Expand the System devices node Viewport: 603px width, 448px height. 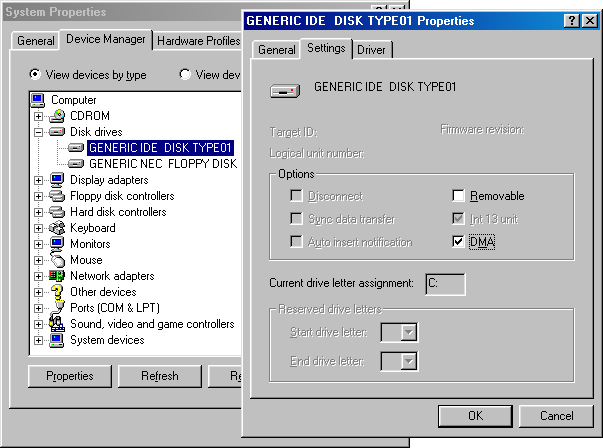coord(38,340)
